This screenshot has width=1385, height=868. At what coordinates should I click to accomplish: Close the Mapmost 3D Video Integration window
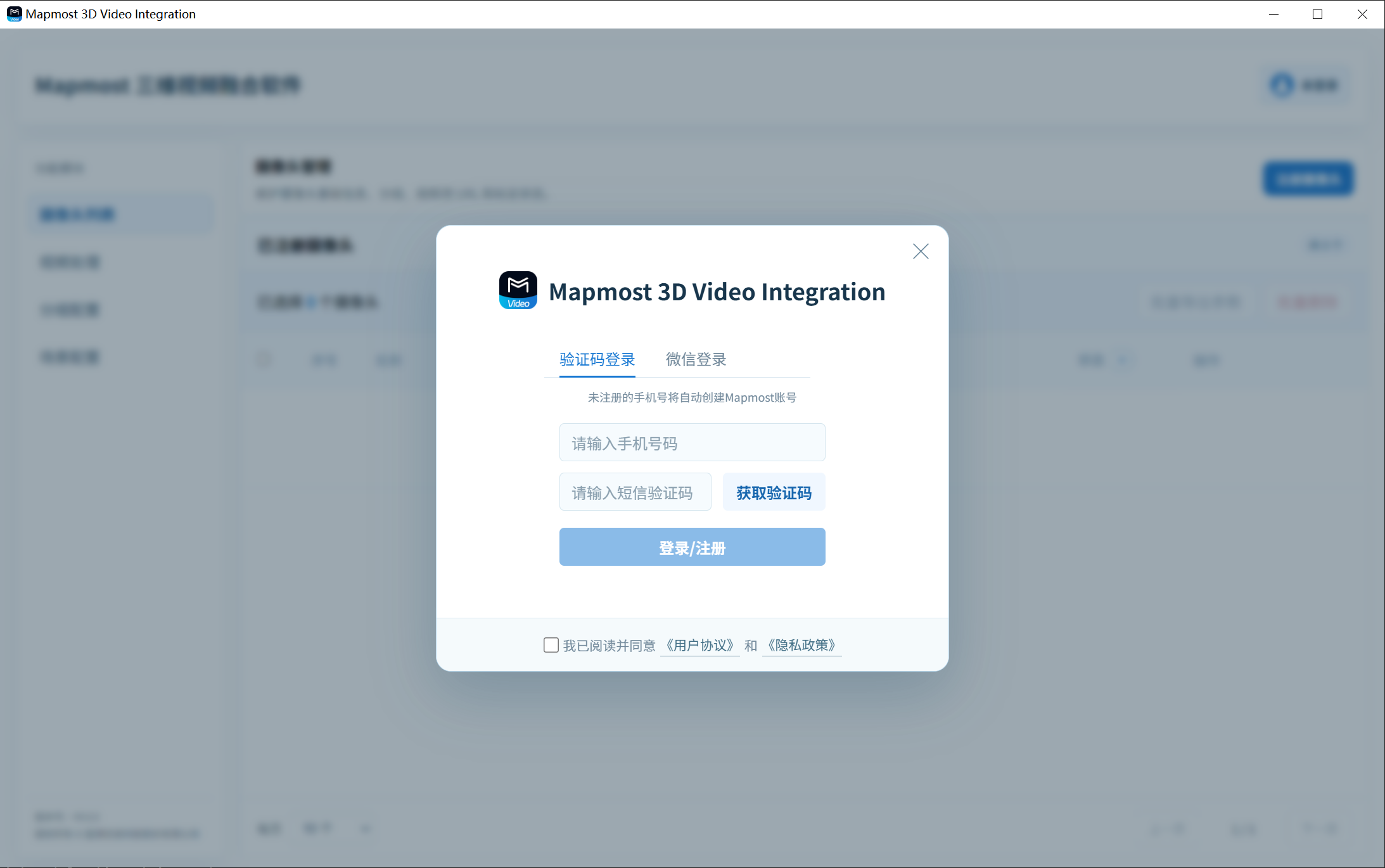tap(1362, 14)
